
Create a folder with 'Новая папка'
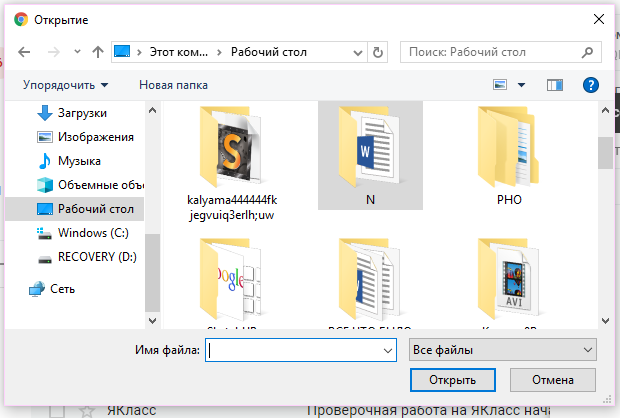[173, 85]
